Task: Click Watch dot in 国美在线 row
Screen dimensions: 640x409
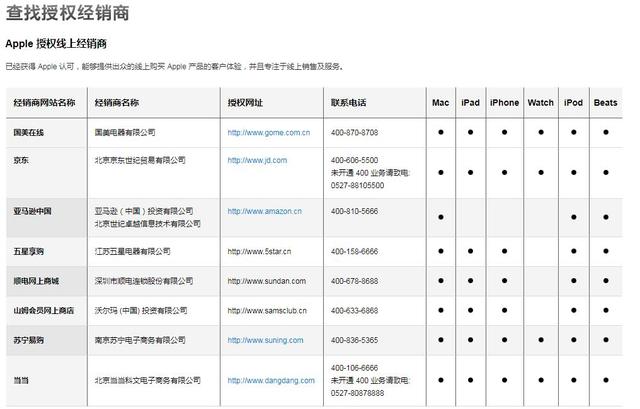Action: coord(541,132)
